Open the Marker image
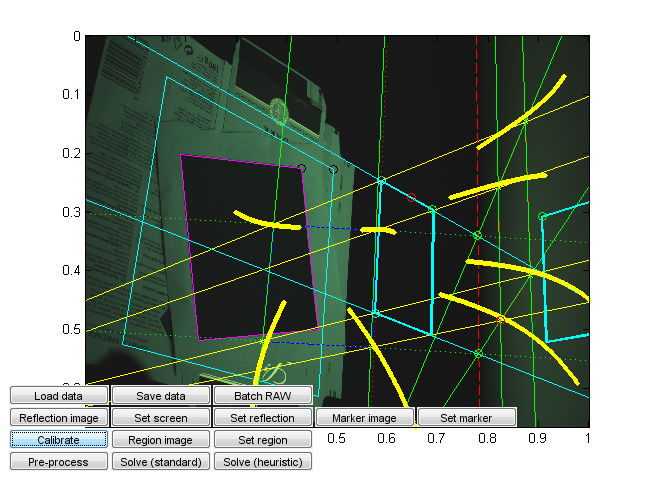 pos(365,418)
